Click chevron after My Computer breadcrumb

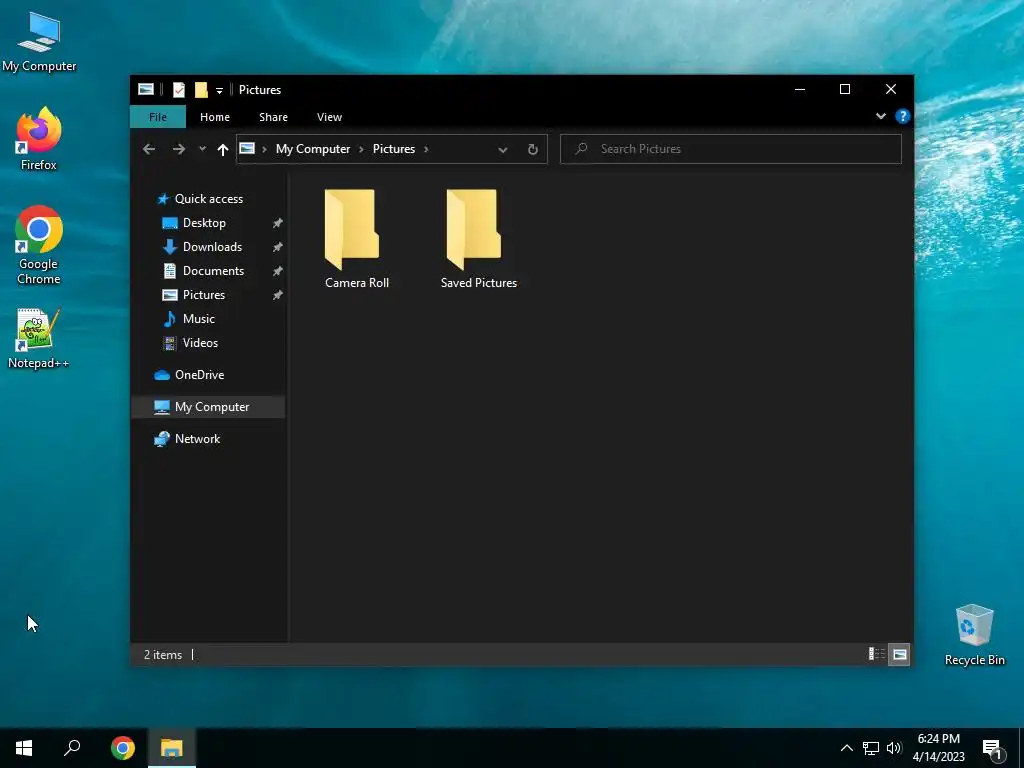pos(361,149)
